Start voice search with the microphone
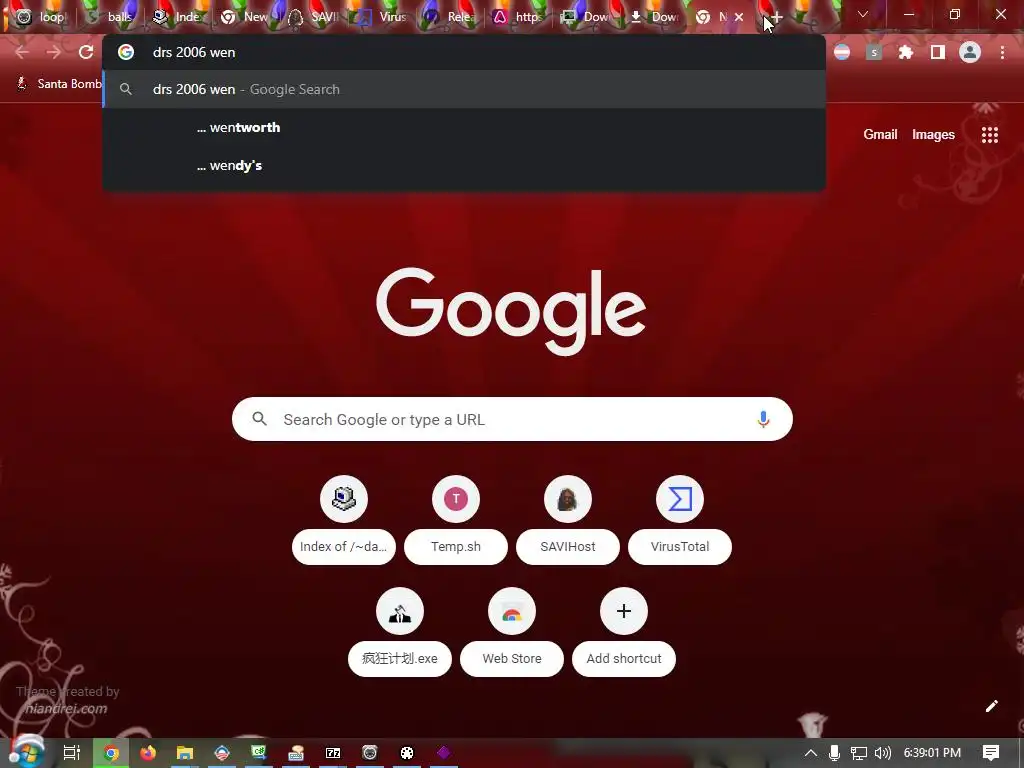Viewport: 1024px width, 768px height. coord(763,419)
